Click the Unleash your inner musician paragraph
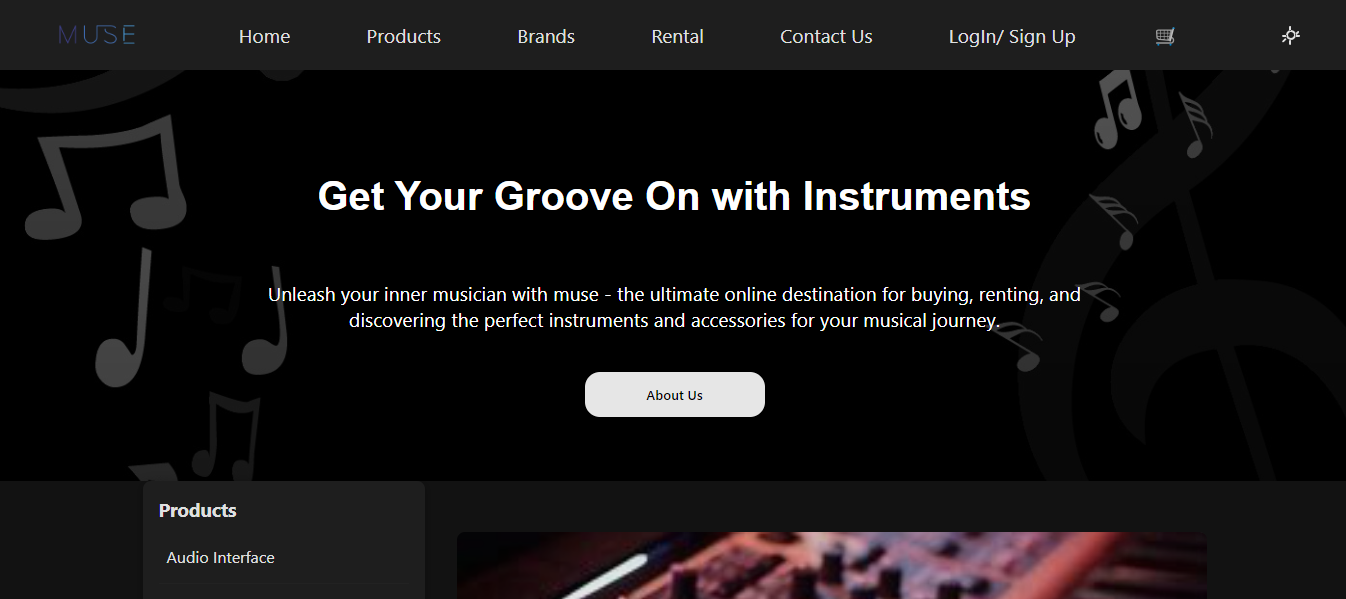 pyautogui.click(x=674, y=308)
